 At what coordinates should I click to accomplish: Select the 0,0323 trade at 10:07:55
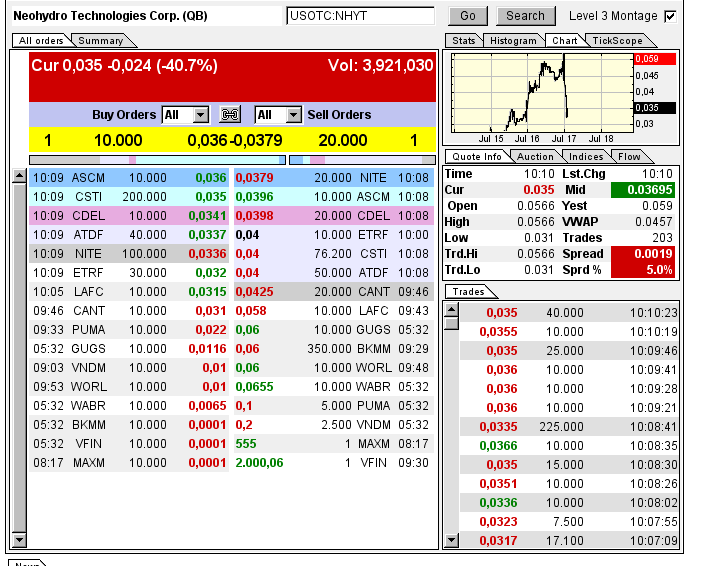pos(569,522)
